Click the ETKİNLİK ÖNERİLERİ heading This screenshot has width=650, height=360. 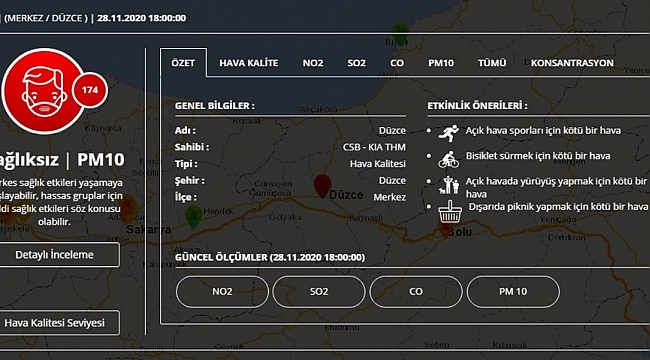pos(477,106)
